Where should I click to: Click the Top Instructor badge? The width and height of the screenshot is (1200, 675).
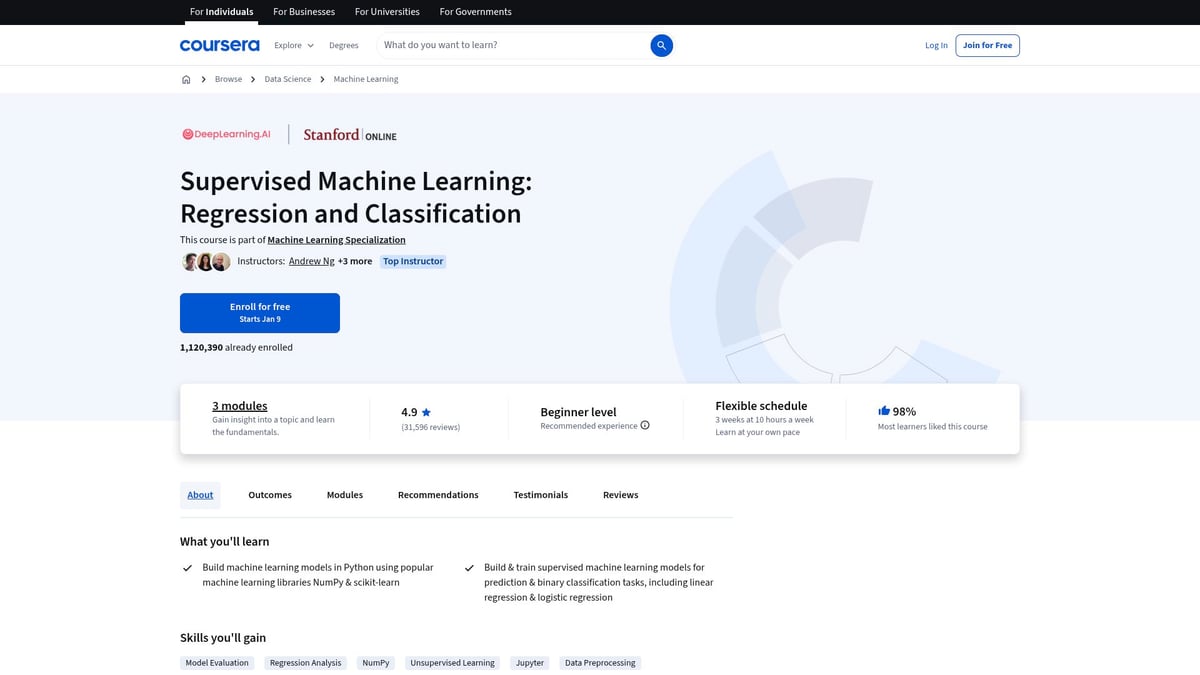(413, 261)
